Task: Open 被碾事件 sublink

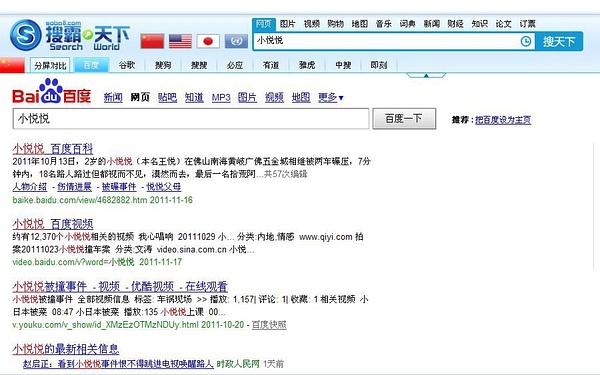Action: [119, 187]
